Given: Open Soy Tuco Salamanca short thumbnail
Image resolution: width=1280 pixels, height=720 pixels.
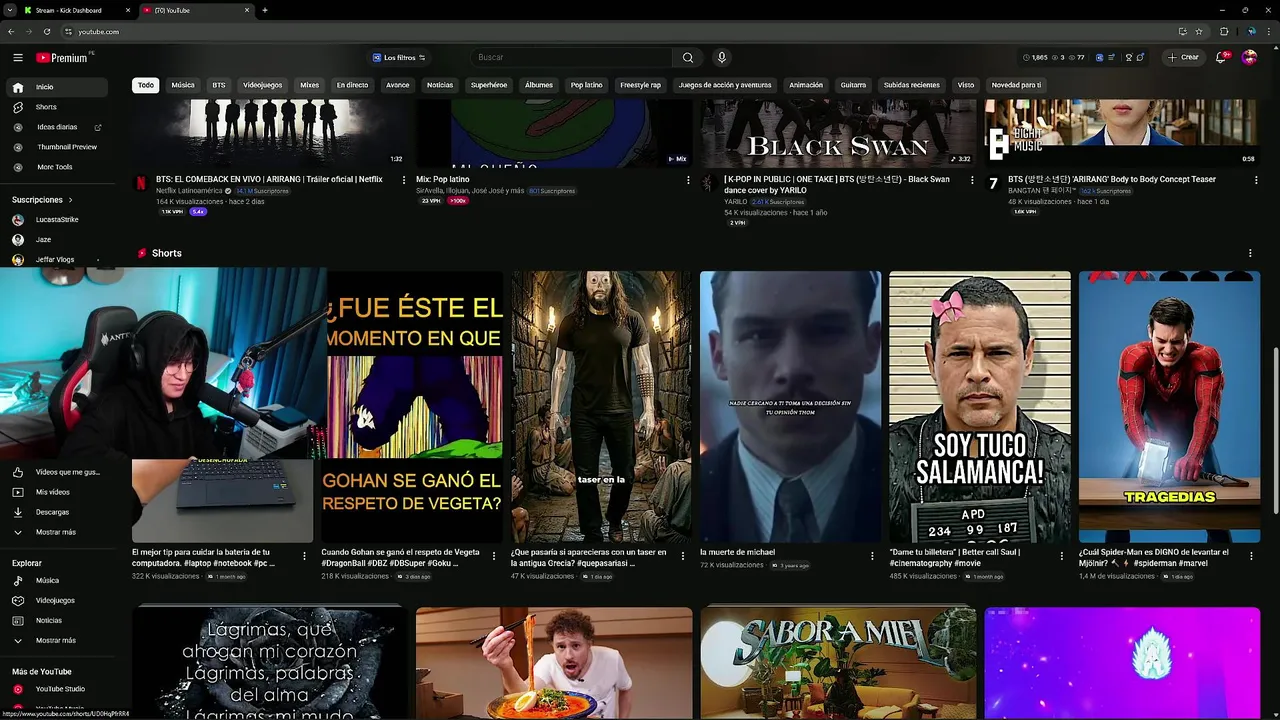Looking at the screenshot, I should click(980, 407).
